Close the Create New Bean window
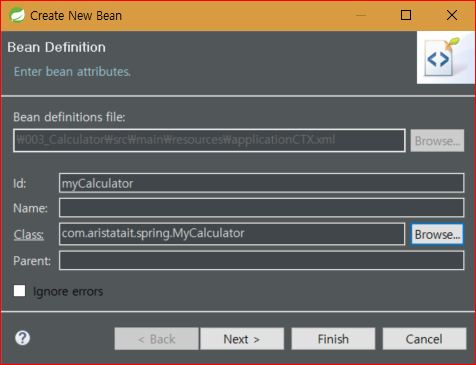The height and width of the screenshot is (365, 476). pyautogui.click(x=452, y=15)
